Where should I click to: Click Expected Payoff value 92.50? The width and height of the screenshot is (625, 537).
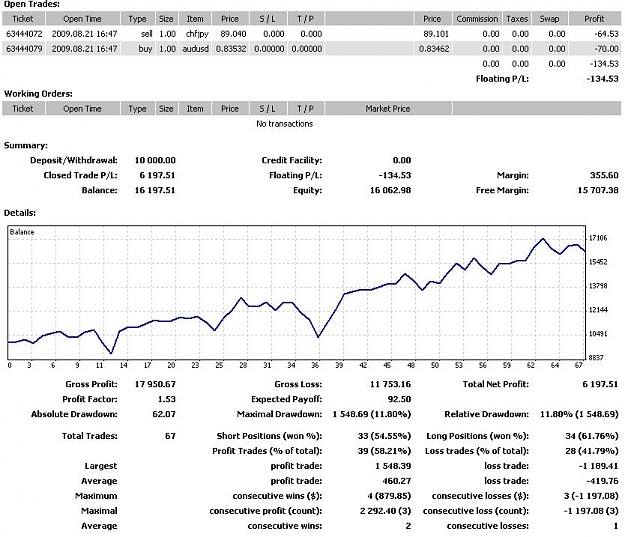pos(399,399)
